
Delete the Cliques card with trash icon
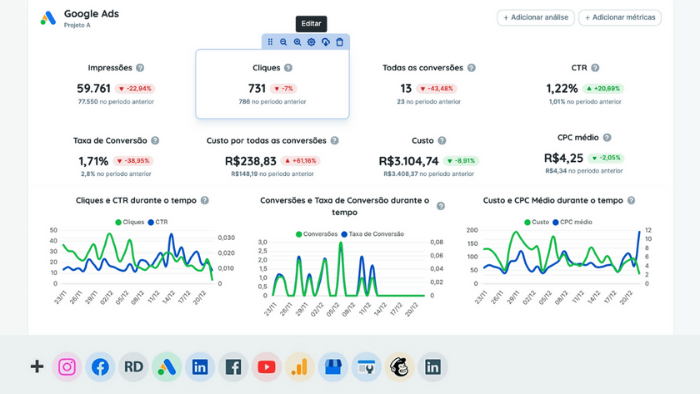click(x=340, y=42)
